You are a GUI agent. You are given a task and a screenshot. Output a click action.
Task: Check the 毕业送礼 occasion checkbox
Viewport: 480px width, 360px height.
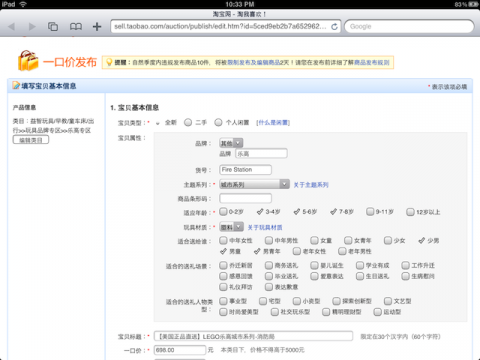[x=269, y=276]
